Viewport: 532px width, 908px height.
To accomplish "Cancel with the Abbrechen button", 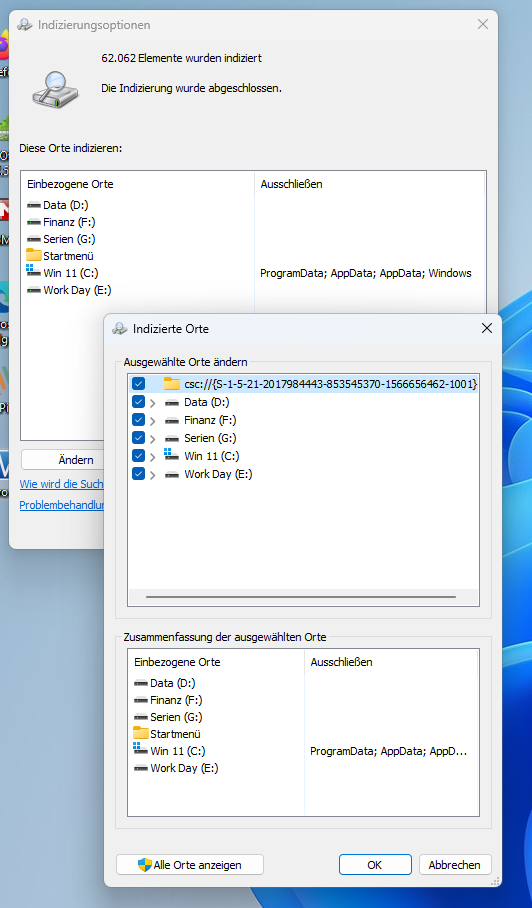I will 454,865.
